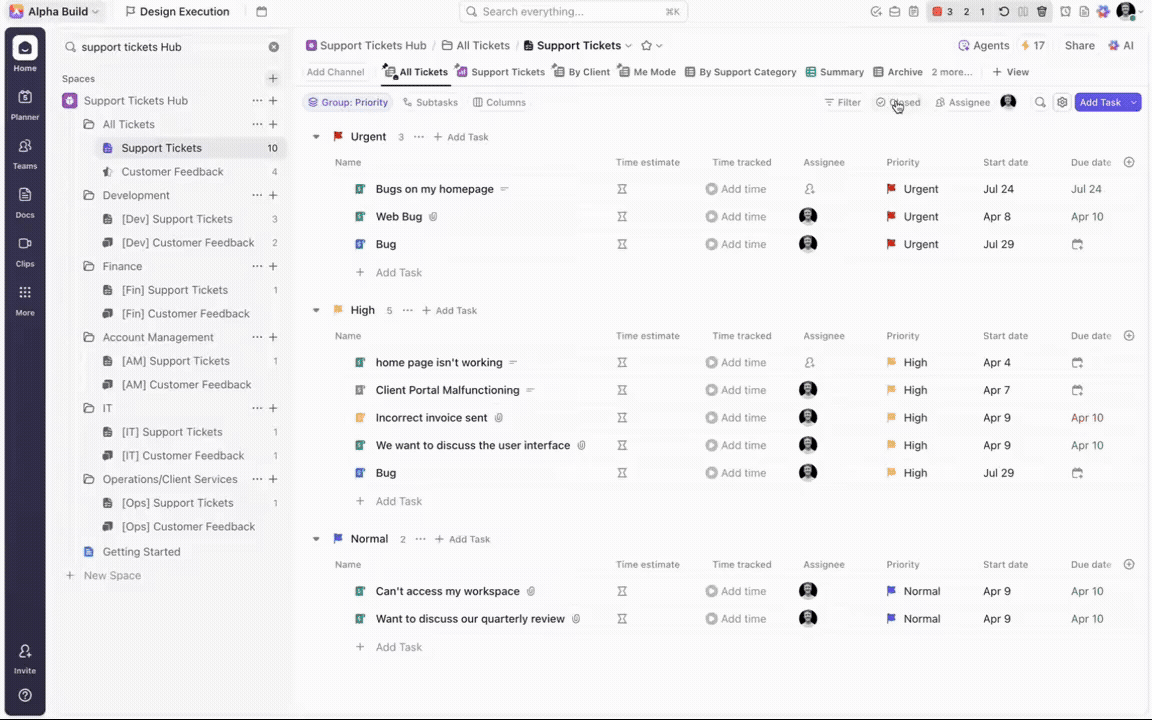1152x720 pixels.
Task: Toggle the Closed tasks filter
Action: [x=897, y=102]
